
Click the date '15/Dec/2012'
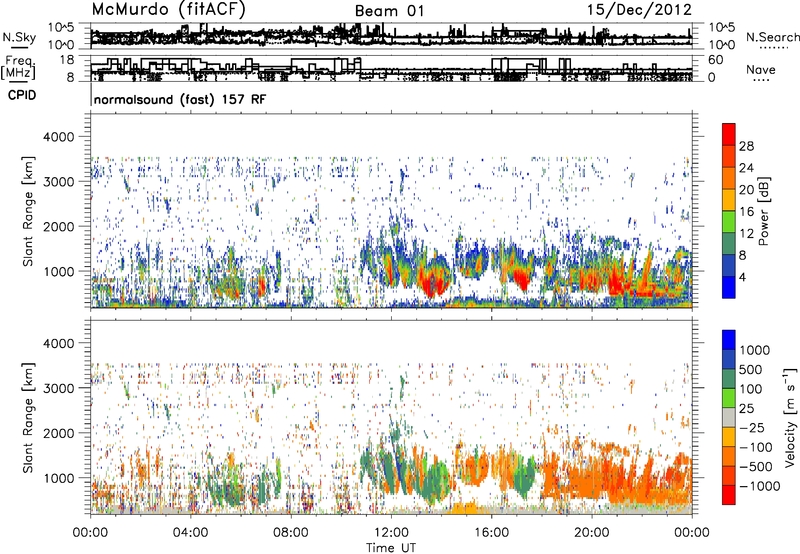639,10
